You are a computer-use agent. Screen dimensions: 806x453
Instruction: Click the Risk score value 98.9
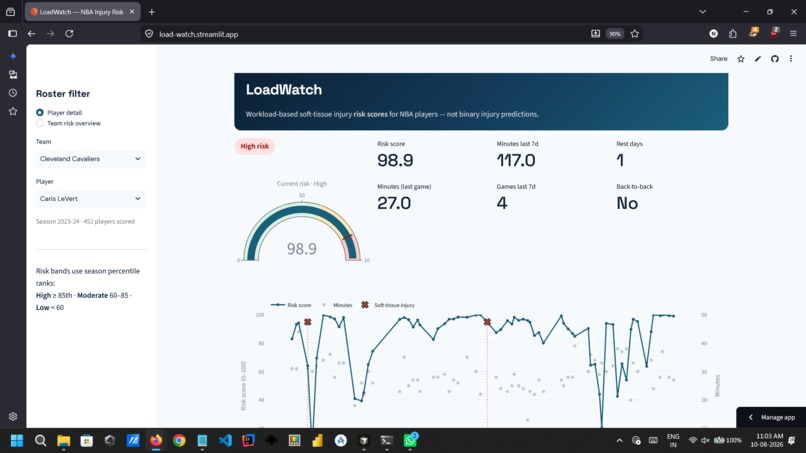click(x=395, y=160)
